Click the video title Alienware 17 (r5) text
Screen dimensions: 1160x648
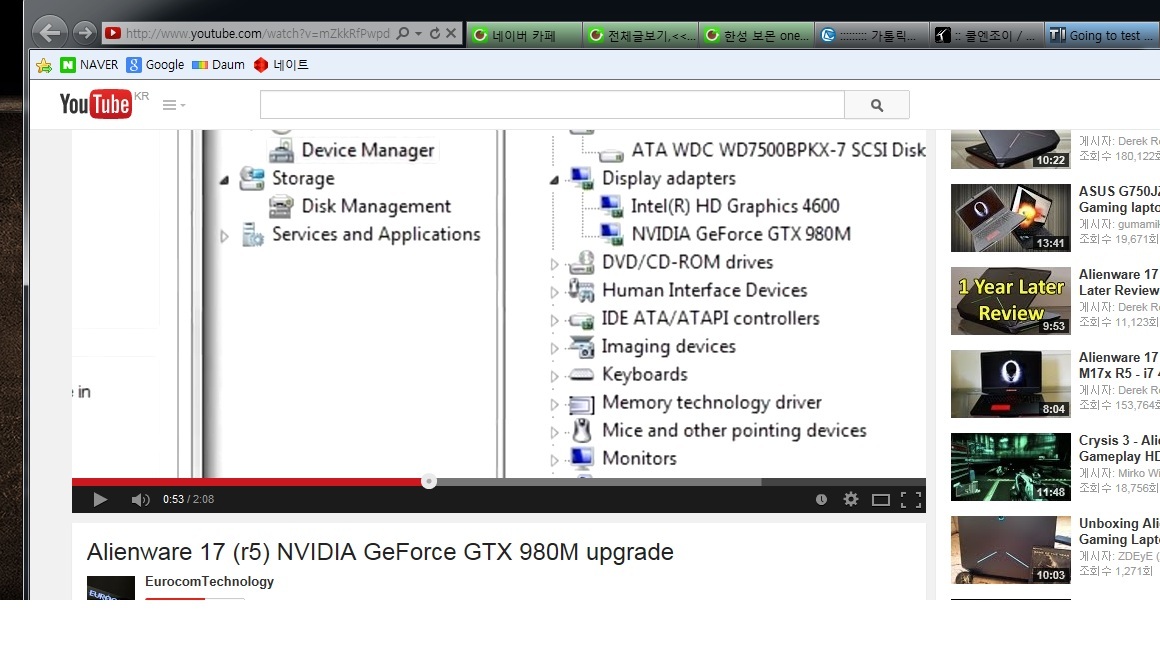380,552
